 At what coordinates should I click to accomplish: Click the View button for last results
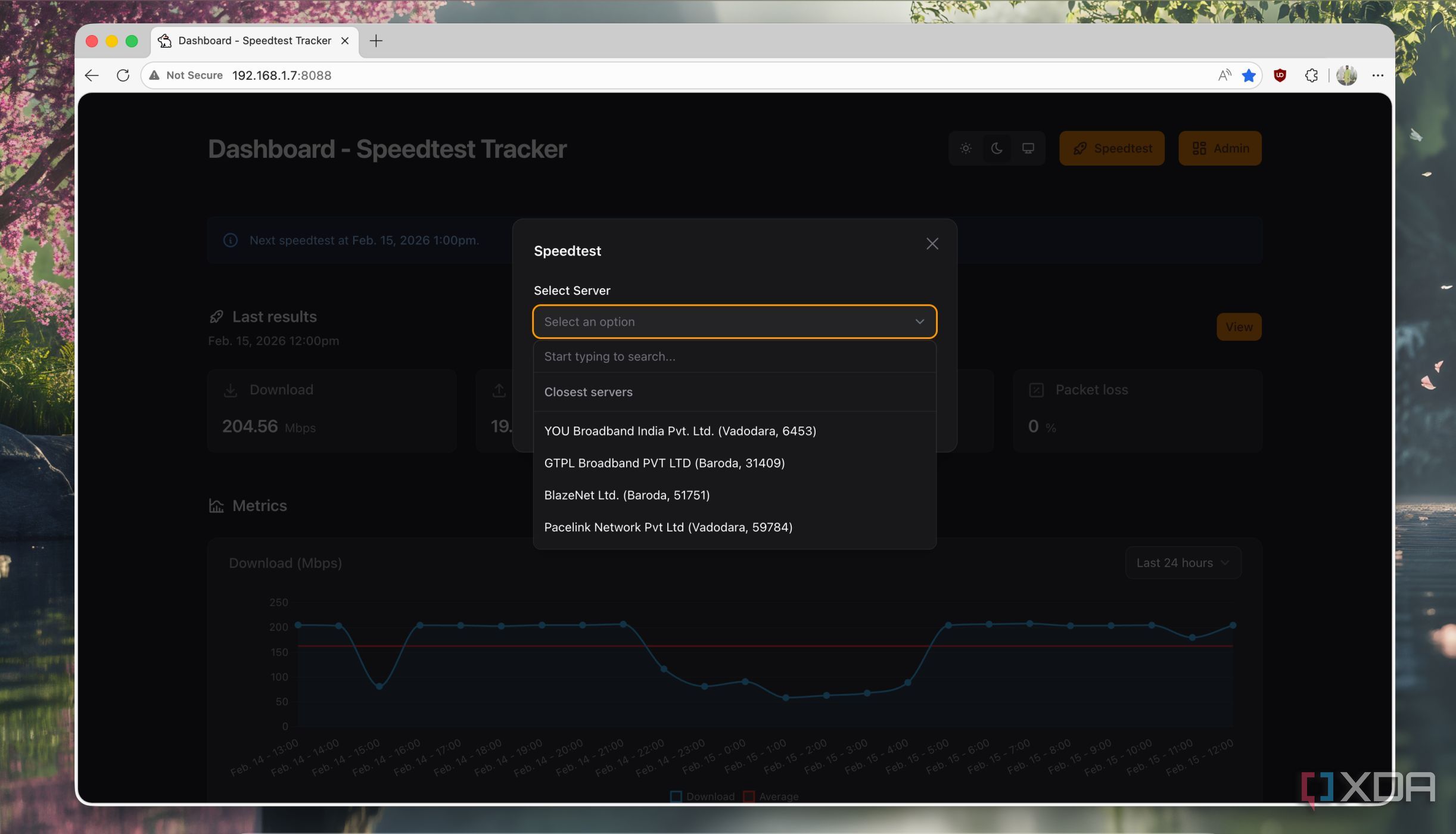click(1239, 327)
